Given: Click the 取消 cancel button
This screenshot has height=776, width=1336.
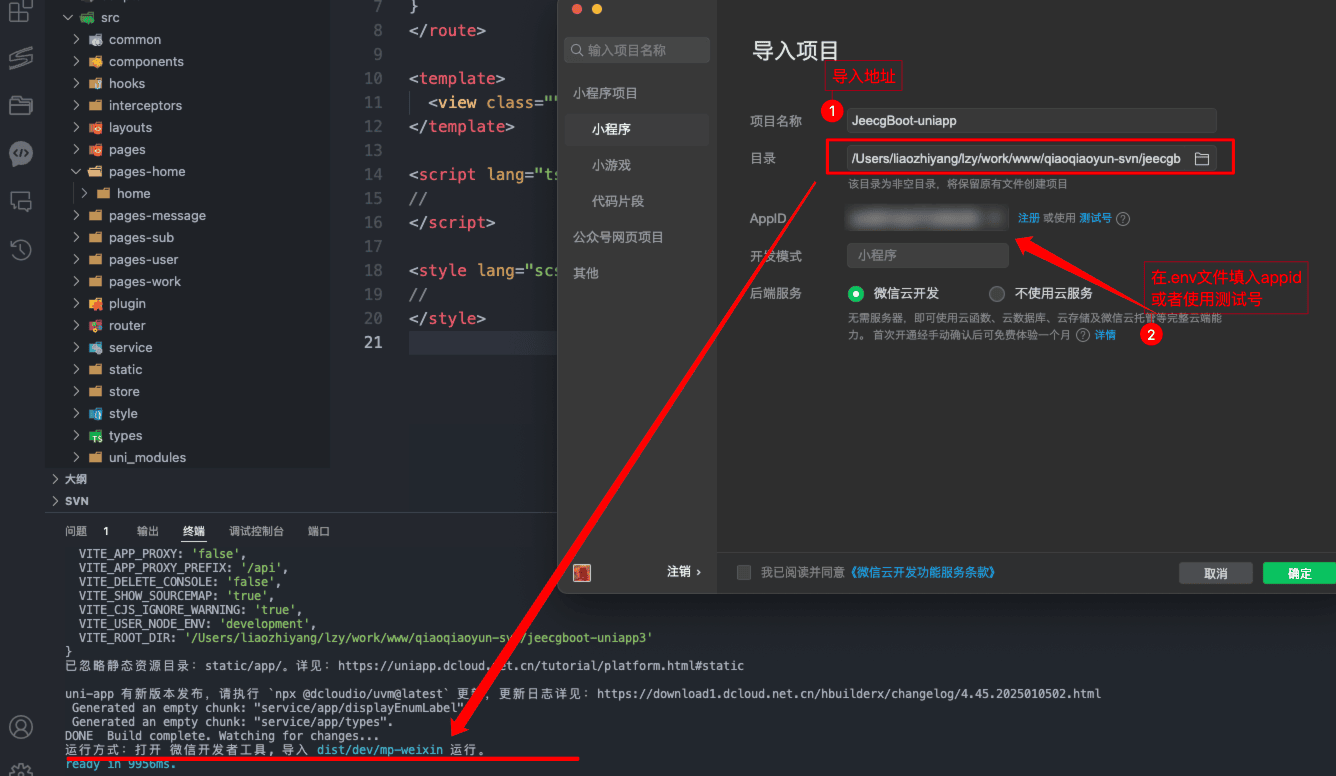Looking at the screenshot, I should coord(1216,573).
